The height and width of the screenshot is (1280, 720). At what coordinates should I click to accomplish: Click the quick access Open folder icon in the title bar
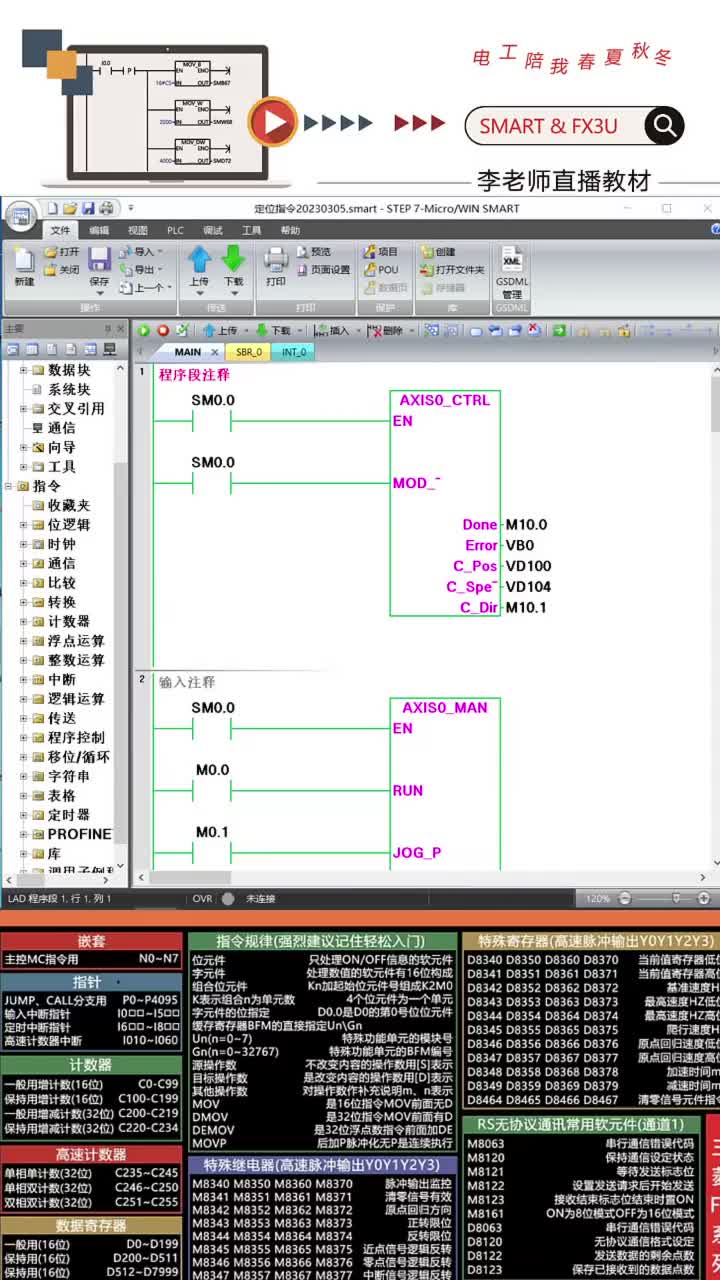click(70, 209)
